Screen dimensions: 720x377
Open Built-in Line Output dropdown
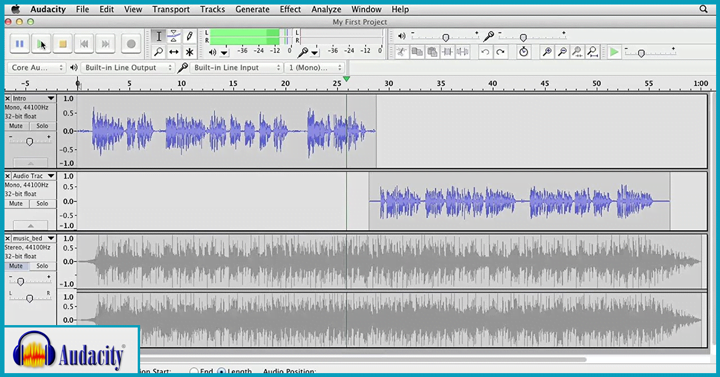tap(128, 68)
